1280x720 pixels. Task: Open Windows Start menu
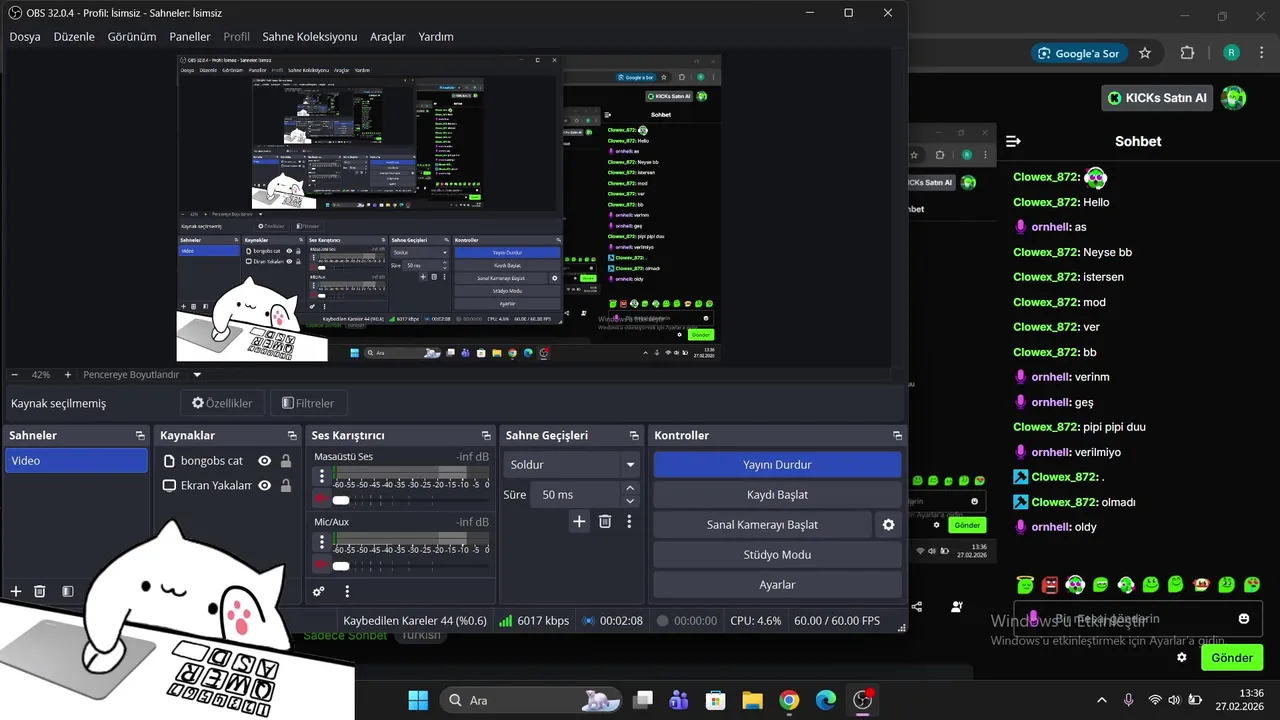pos(418,700)
